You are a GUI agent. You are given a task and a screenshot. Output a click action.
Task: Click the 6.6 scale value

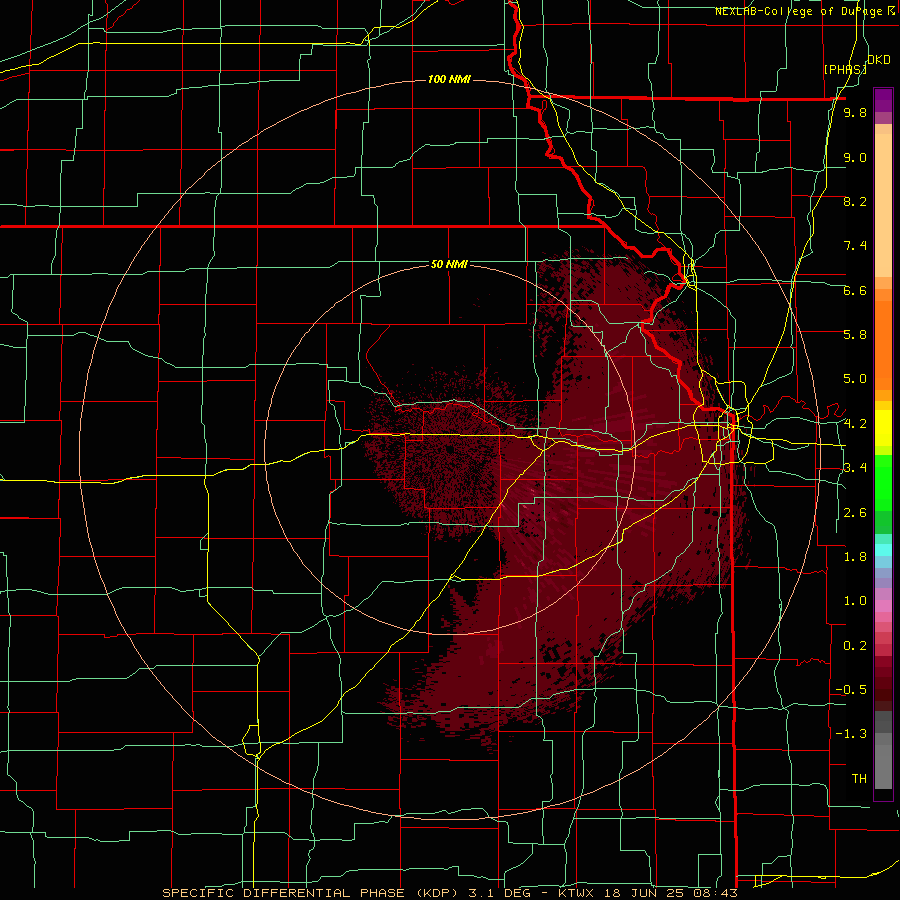coord(855,290)
